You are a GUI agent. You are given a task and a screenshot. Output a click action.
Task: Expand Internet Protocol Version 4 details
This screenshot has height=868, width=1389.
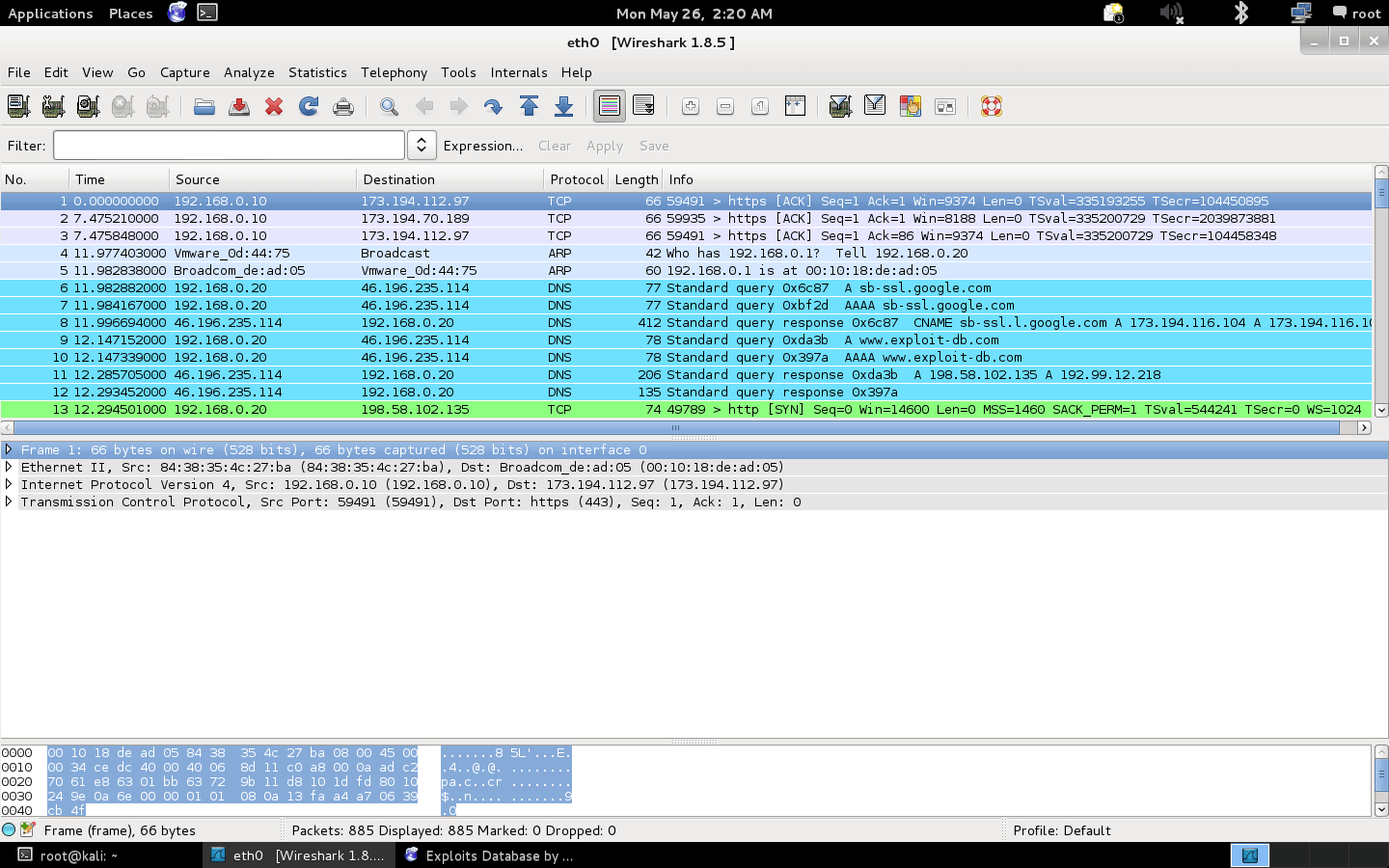click(x=9, y=484)
